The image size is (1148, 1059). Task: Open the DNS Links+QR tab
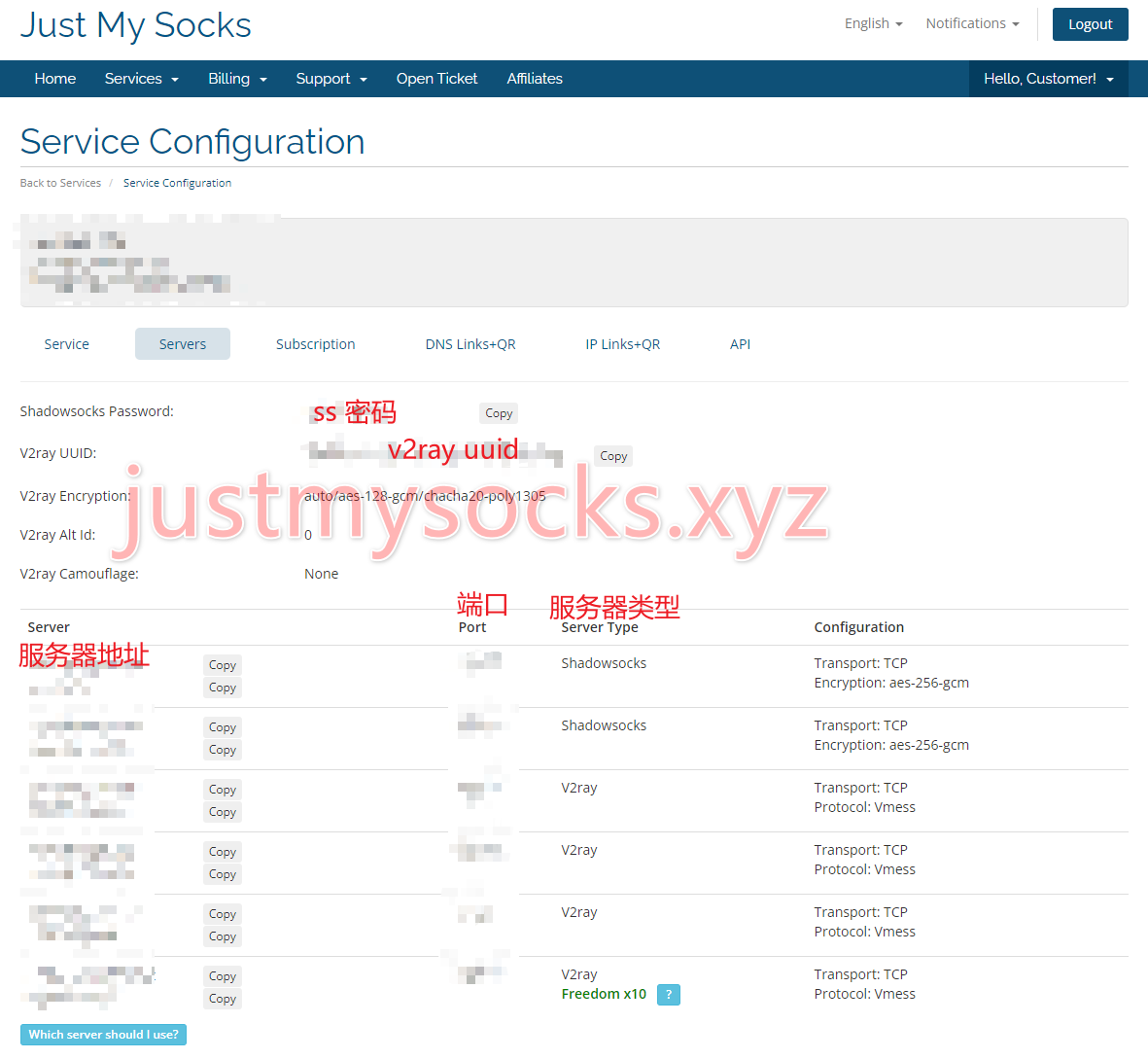470,344
